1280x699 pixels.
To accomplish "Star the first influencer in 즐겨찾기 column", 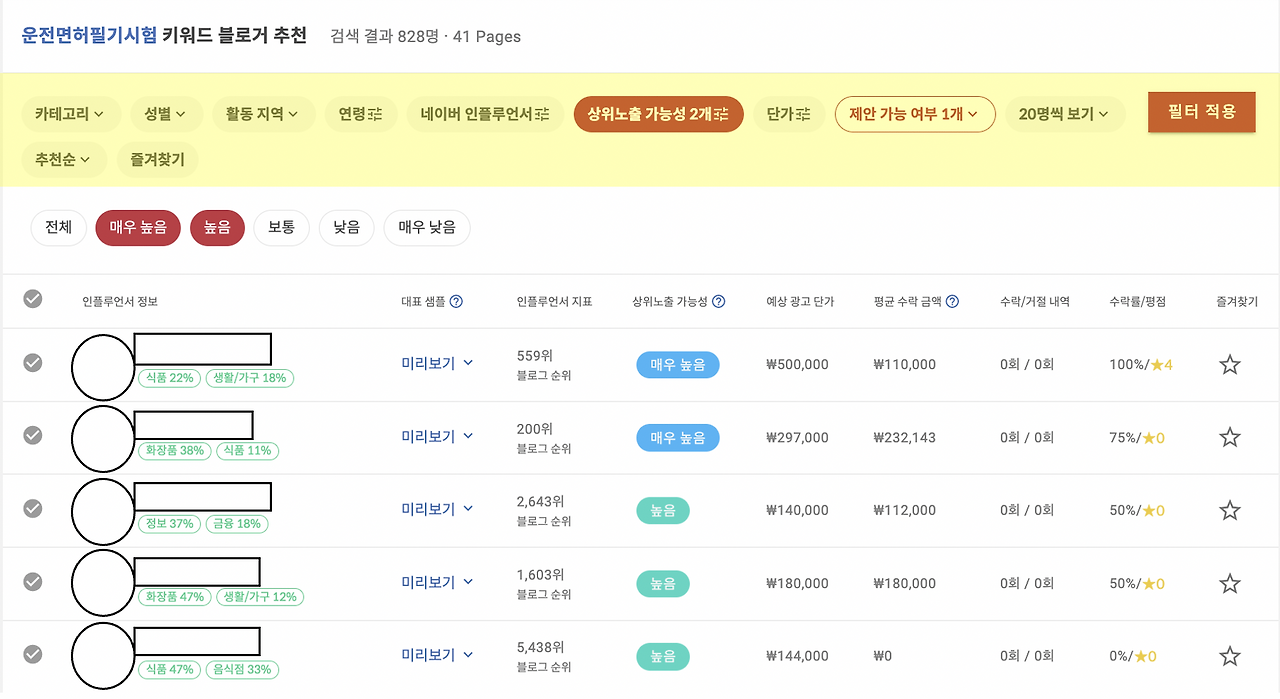I will click(1229, 364).
